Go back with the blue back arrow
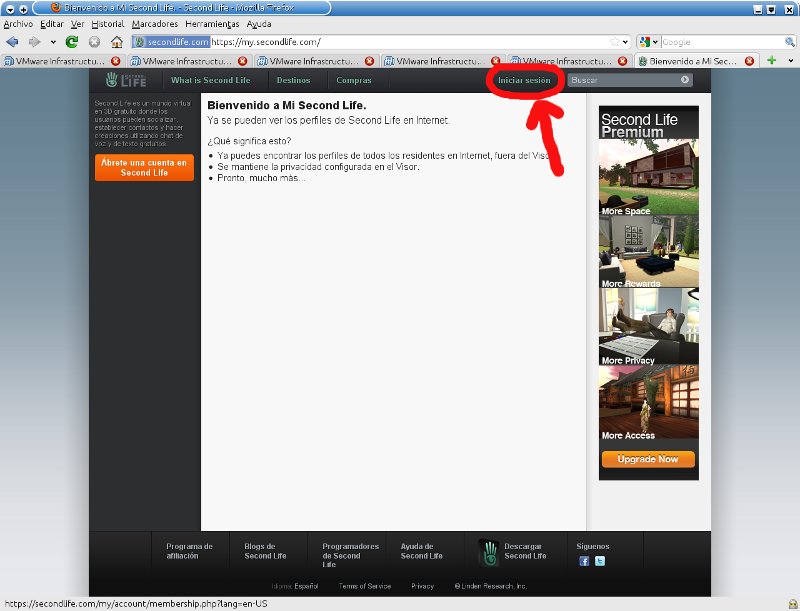 (x=12, y=42)
